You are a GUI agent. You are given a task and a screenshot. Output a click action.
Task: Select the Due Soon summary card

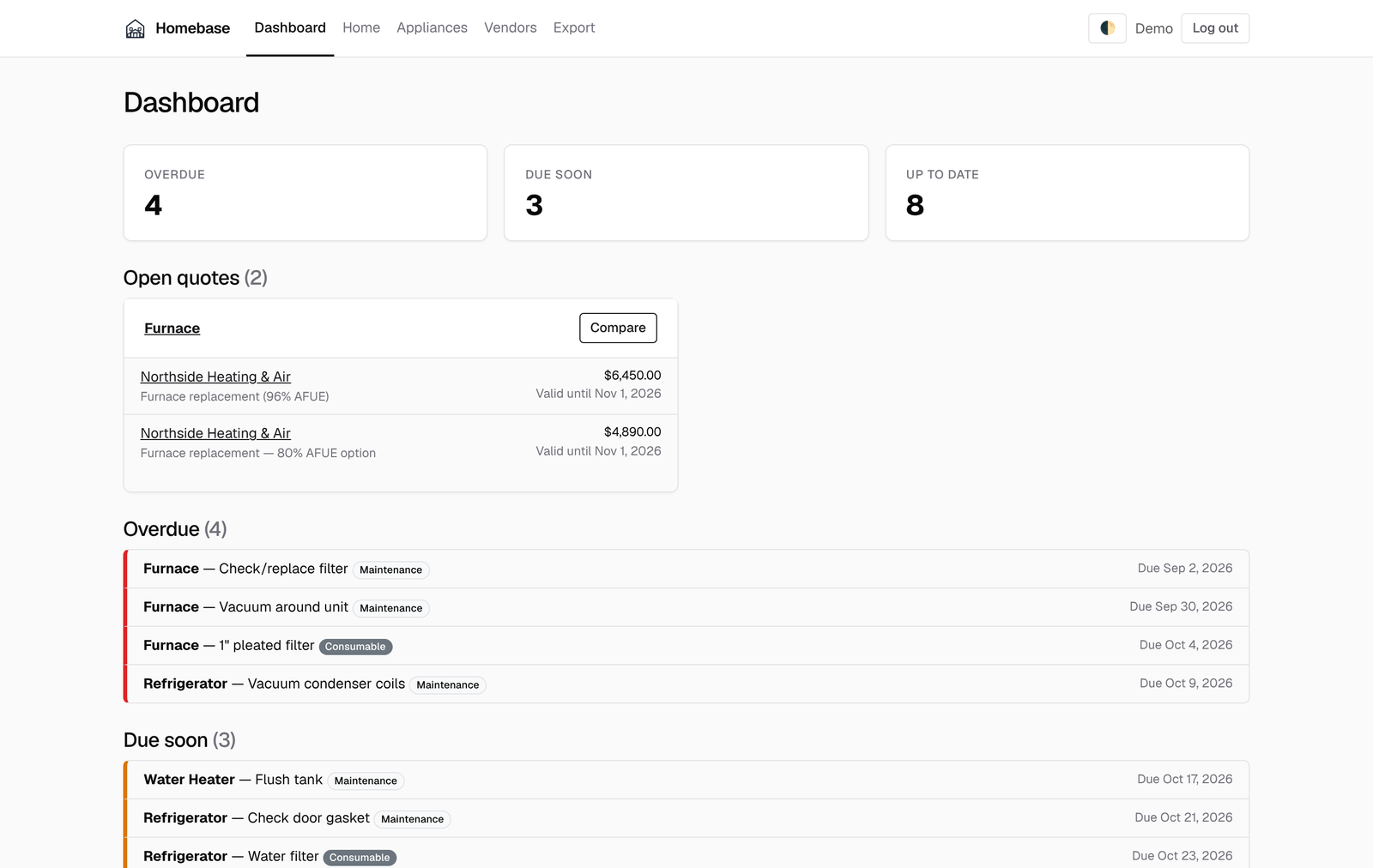click(x=686, y=193)
